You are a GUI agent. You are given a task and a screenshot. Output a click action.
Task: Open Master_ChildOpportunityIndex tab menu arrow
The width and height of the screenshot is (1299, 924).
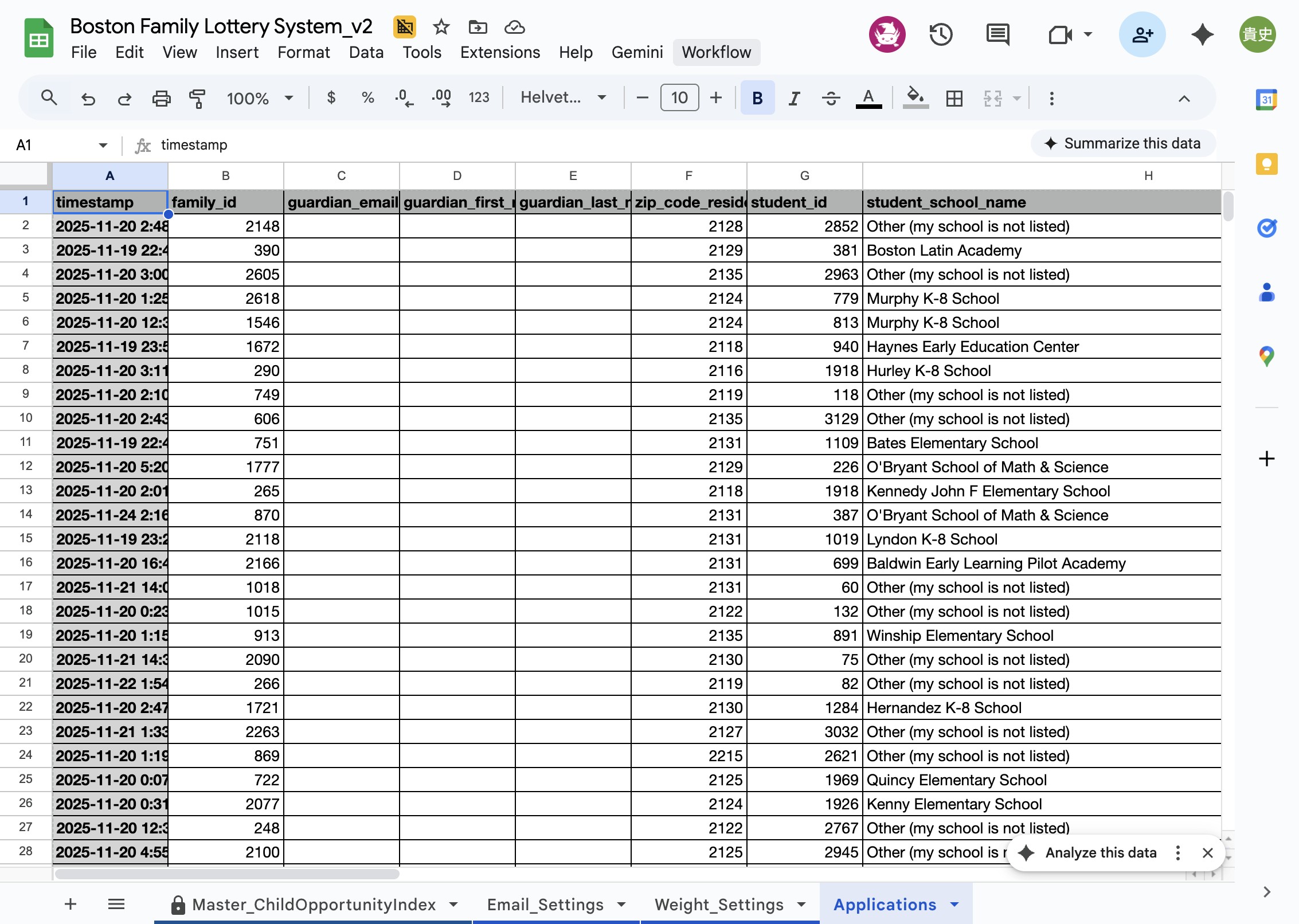click(x=453, y=905)
